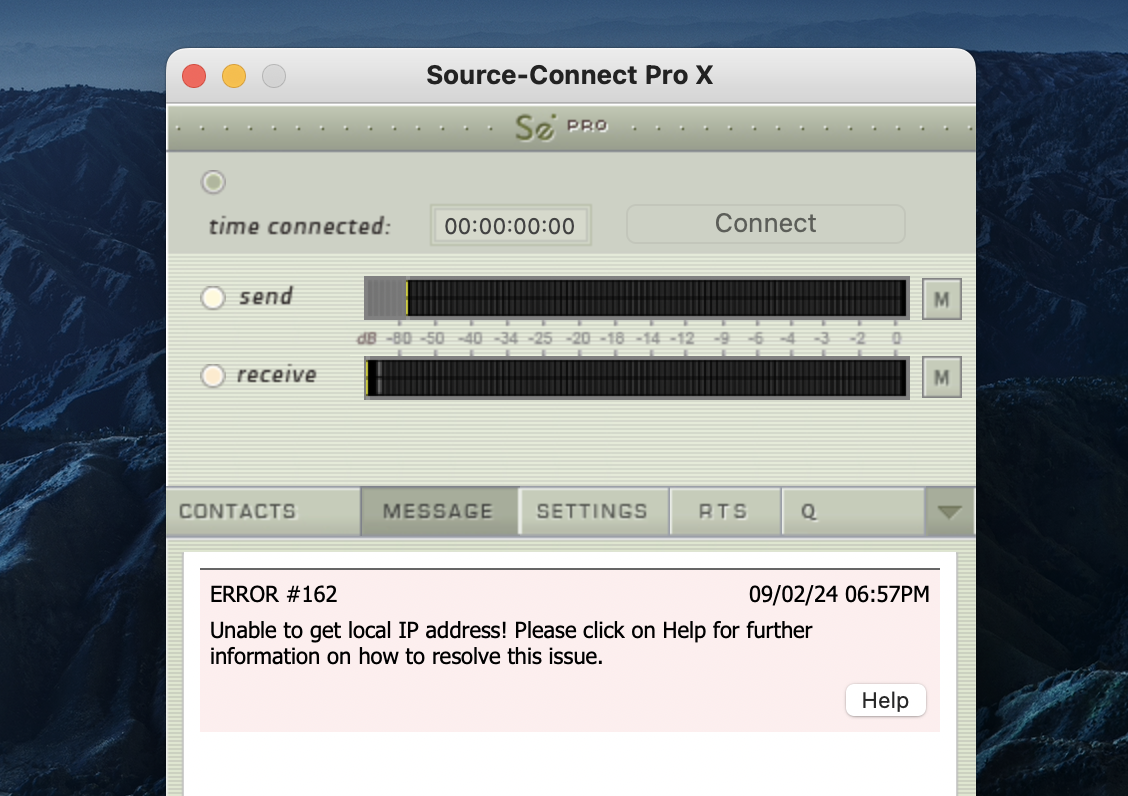This screenshot has height=796, width=1128.
Task: Click the connection status indicator light
Action: click(214, 182)
